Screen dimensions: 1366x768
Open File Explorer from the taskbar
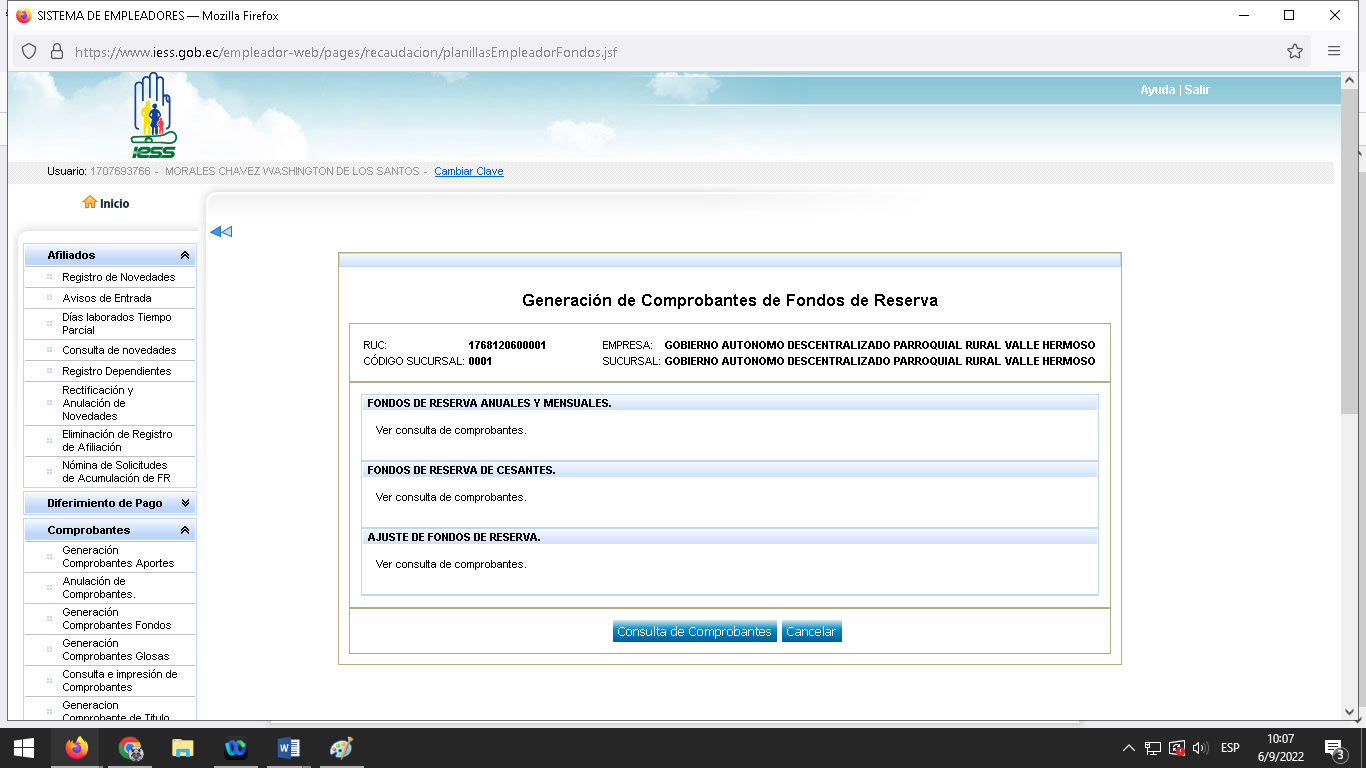coord(183,748)
